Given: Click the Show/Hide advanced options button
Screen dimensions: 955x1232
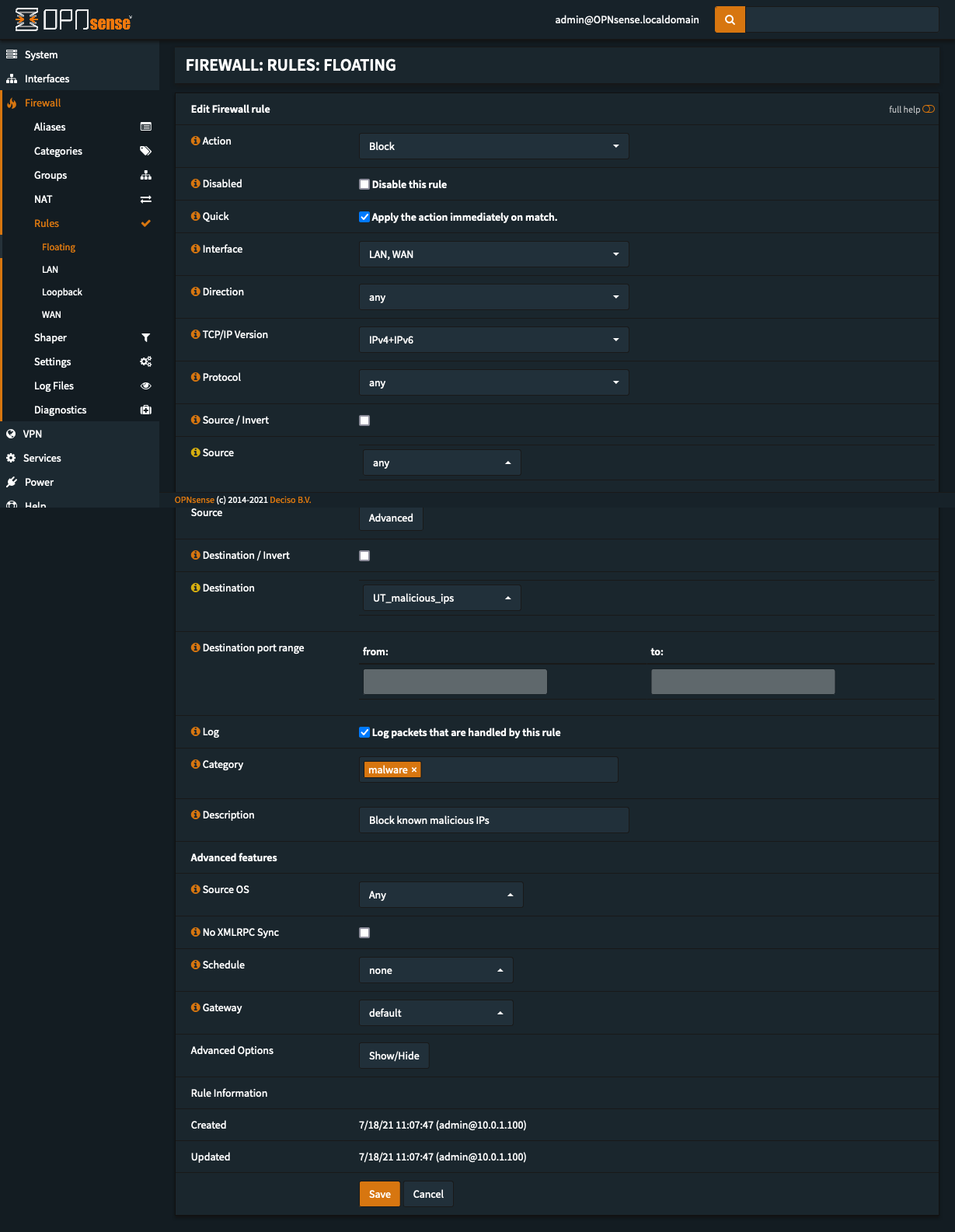Looking at the screenshot, I should (394, 1056).
